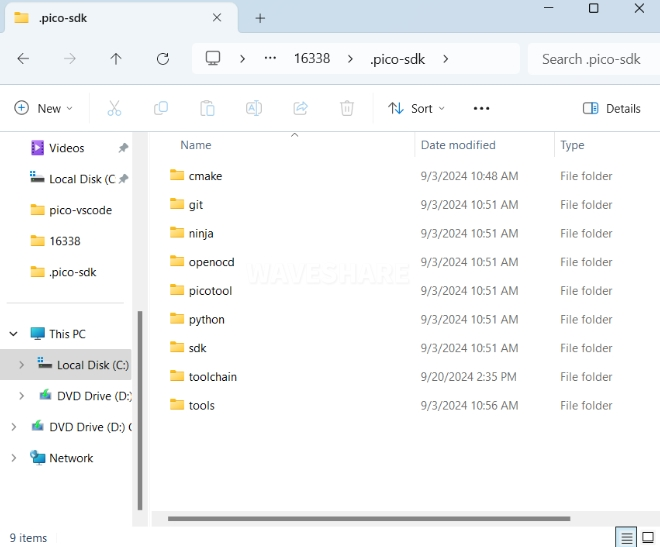Go up one directory level

click(x=116, y=59)
